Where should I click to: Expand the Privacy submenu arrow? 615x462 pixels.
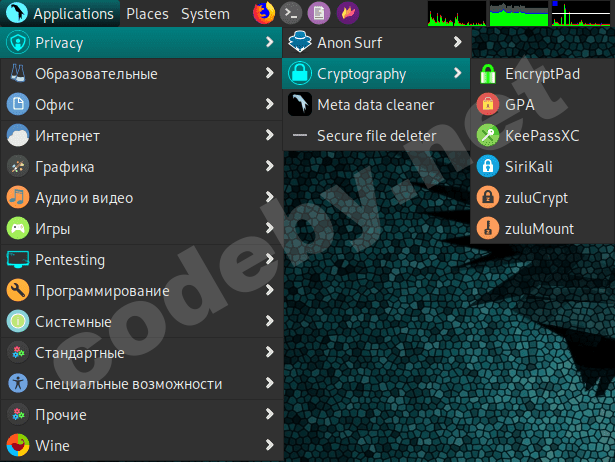click(269, 42)
